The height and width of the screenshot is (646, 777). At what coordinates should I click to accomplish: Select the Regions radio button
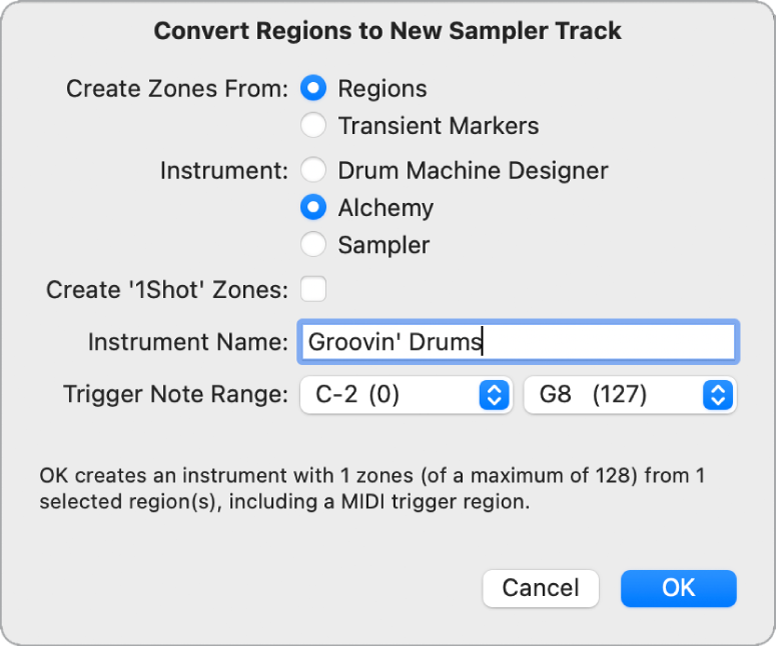pos(314,89)
